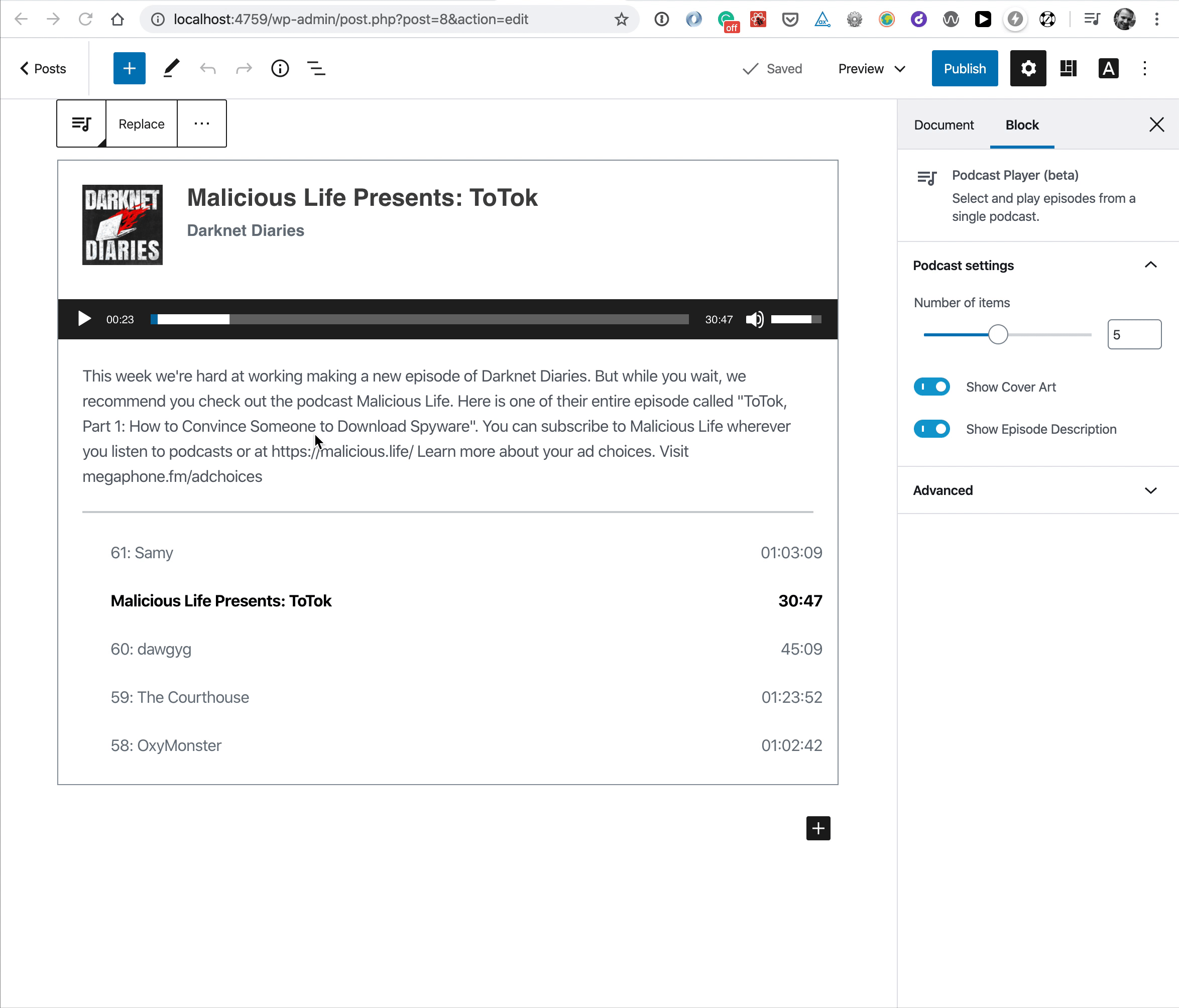Toggle the settings gear sidebar
The height and width of the screenshot is (1008, 1179).
point(1028,69)
